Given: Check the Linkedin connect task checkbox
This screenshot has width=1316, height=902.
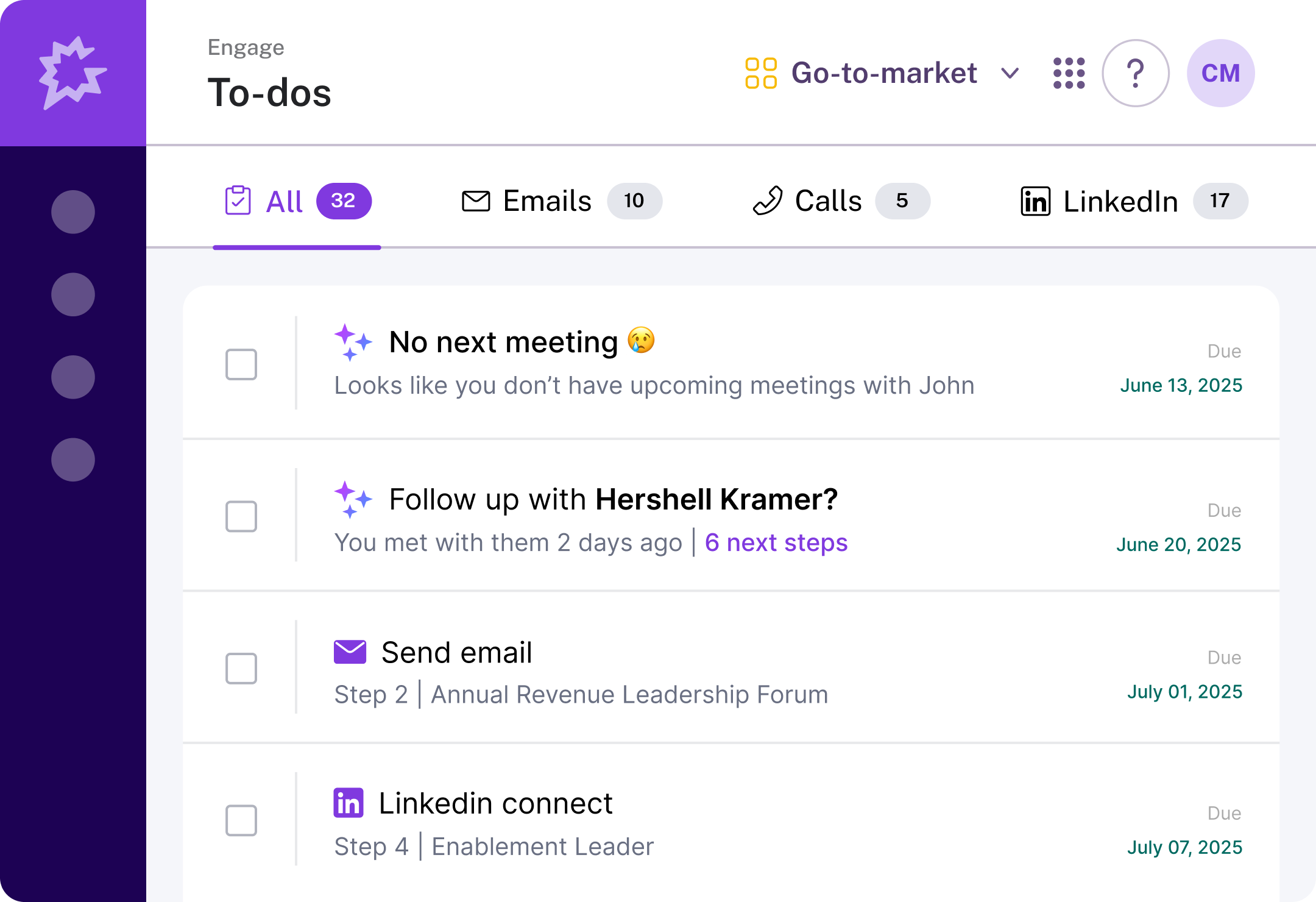Looking at the screenshot, I should click(x=241, y=820).
